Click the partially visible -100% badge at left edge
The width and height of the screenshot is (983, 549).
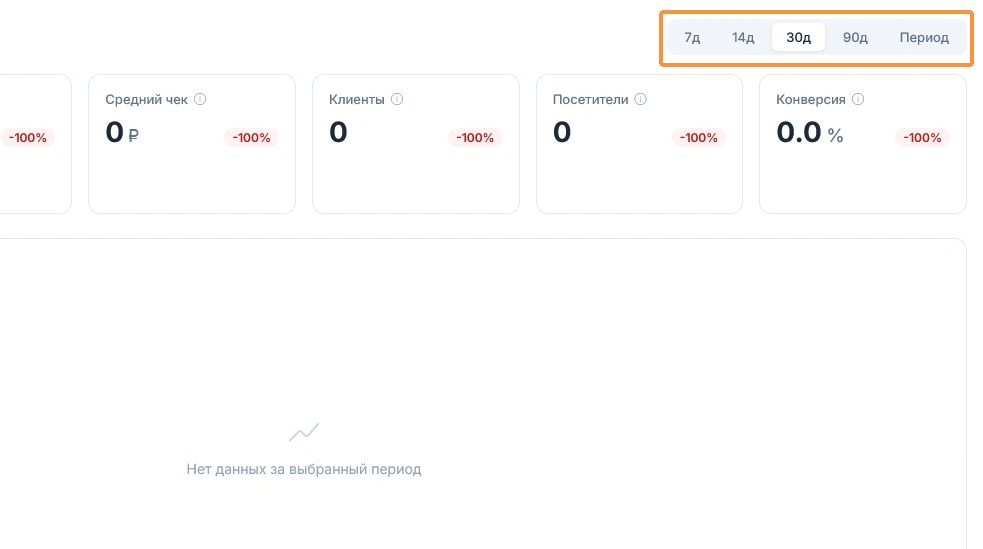[x=27, y=138]
